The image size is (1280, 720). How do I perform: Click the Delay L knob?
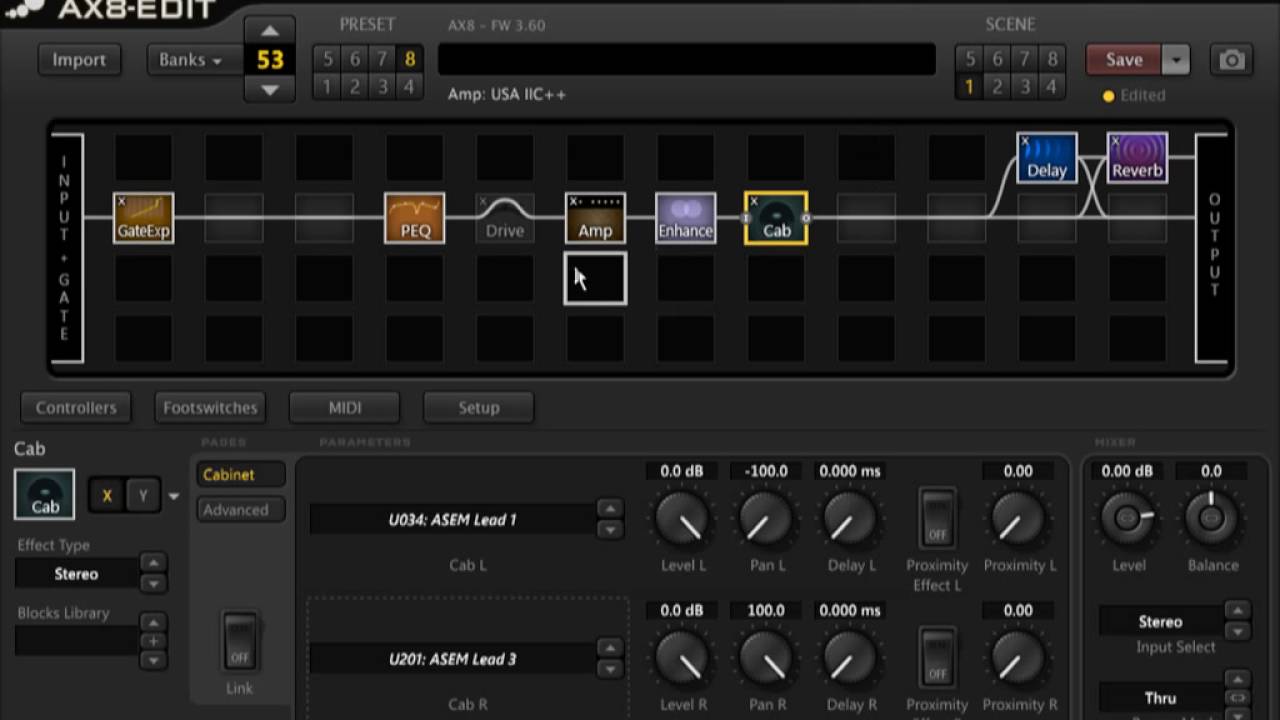coord(851,520)
